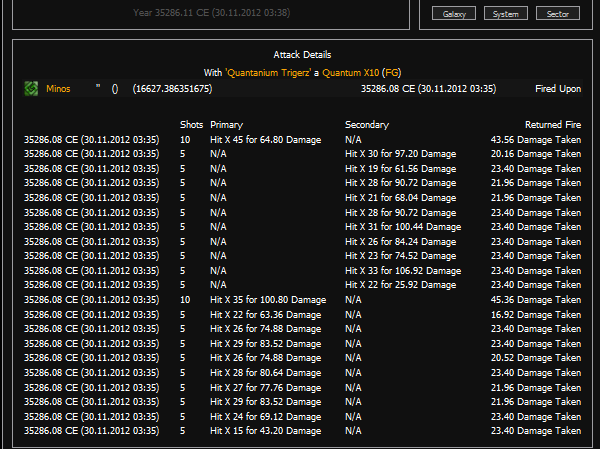The image size is (600, 449).
Task: Select 'Hit X 35 for 100.80 Damage' entry
Action: (268, 300)
